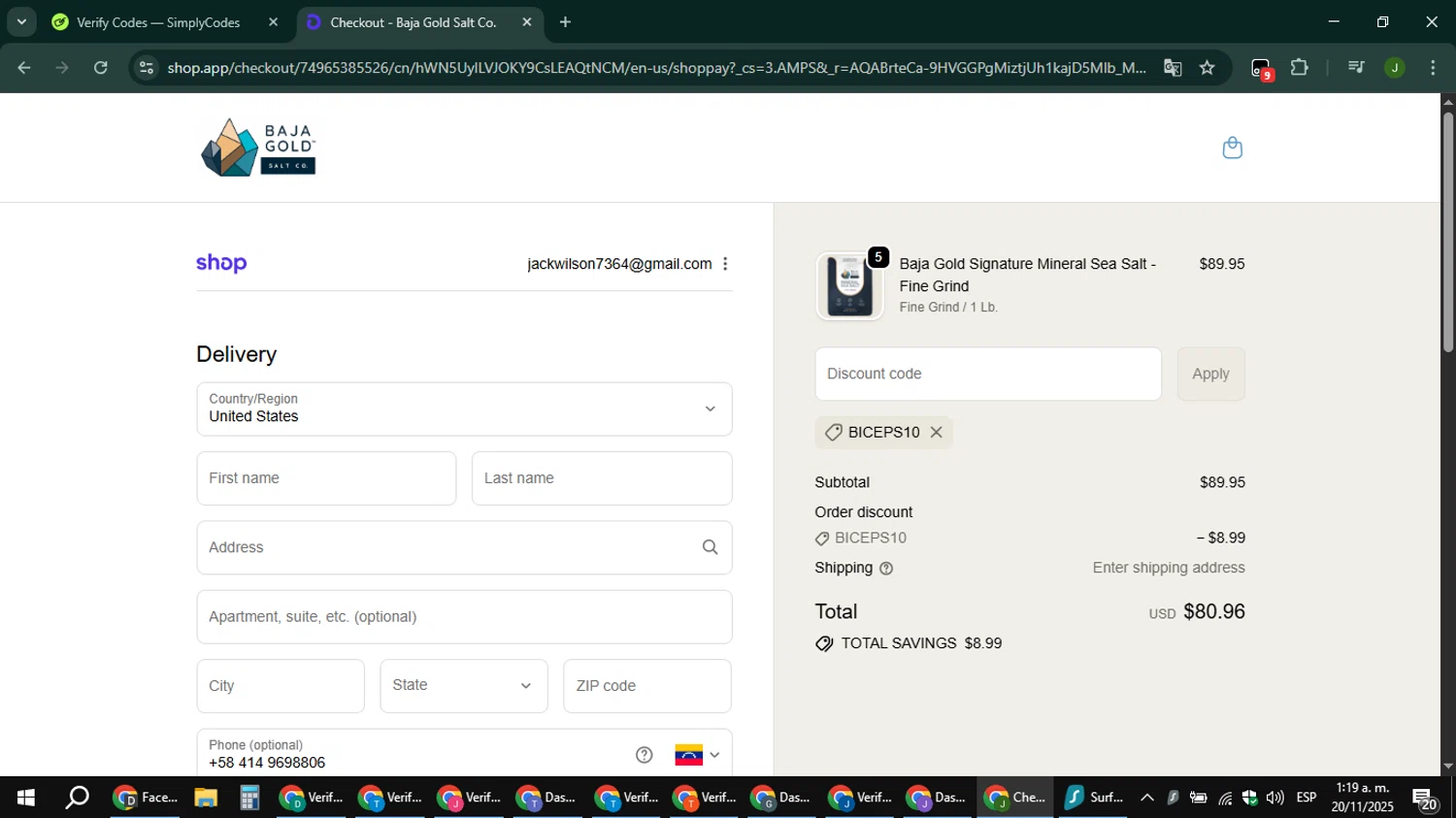The height and width of the screenshot is (818, 1456).
Task: Click the ZIP code field
Action: tap(647, 686)
